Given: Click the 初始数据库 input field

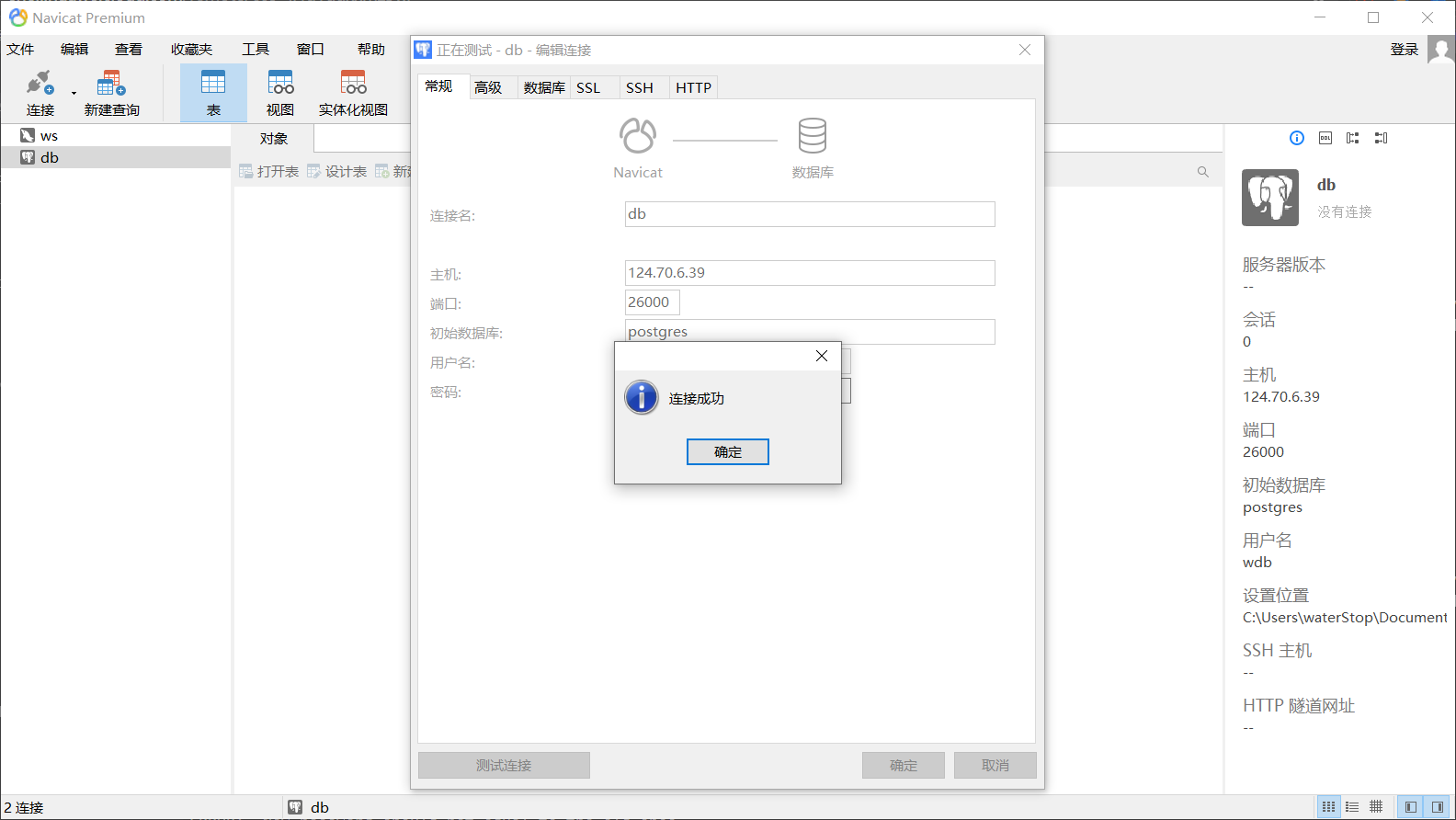Looking at the screenshot, I should click(810, 331).
